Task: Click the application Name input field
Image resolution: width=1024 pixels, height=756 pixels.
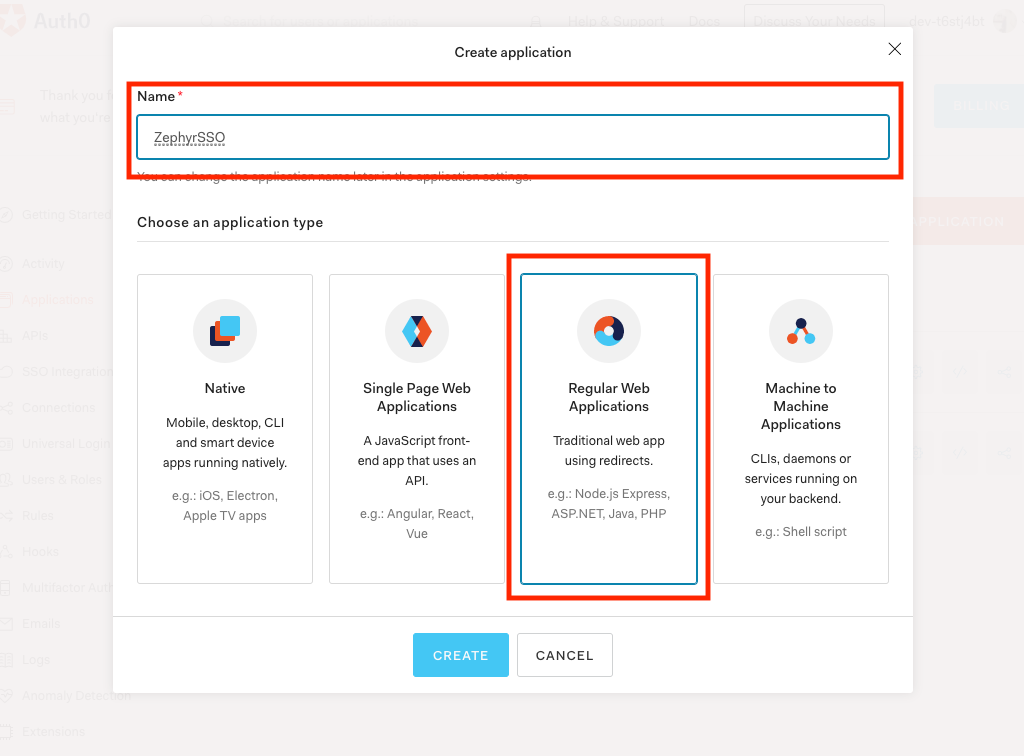Action: click(x=512, y=135)
